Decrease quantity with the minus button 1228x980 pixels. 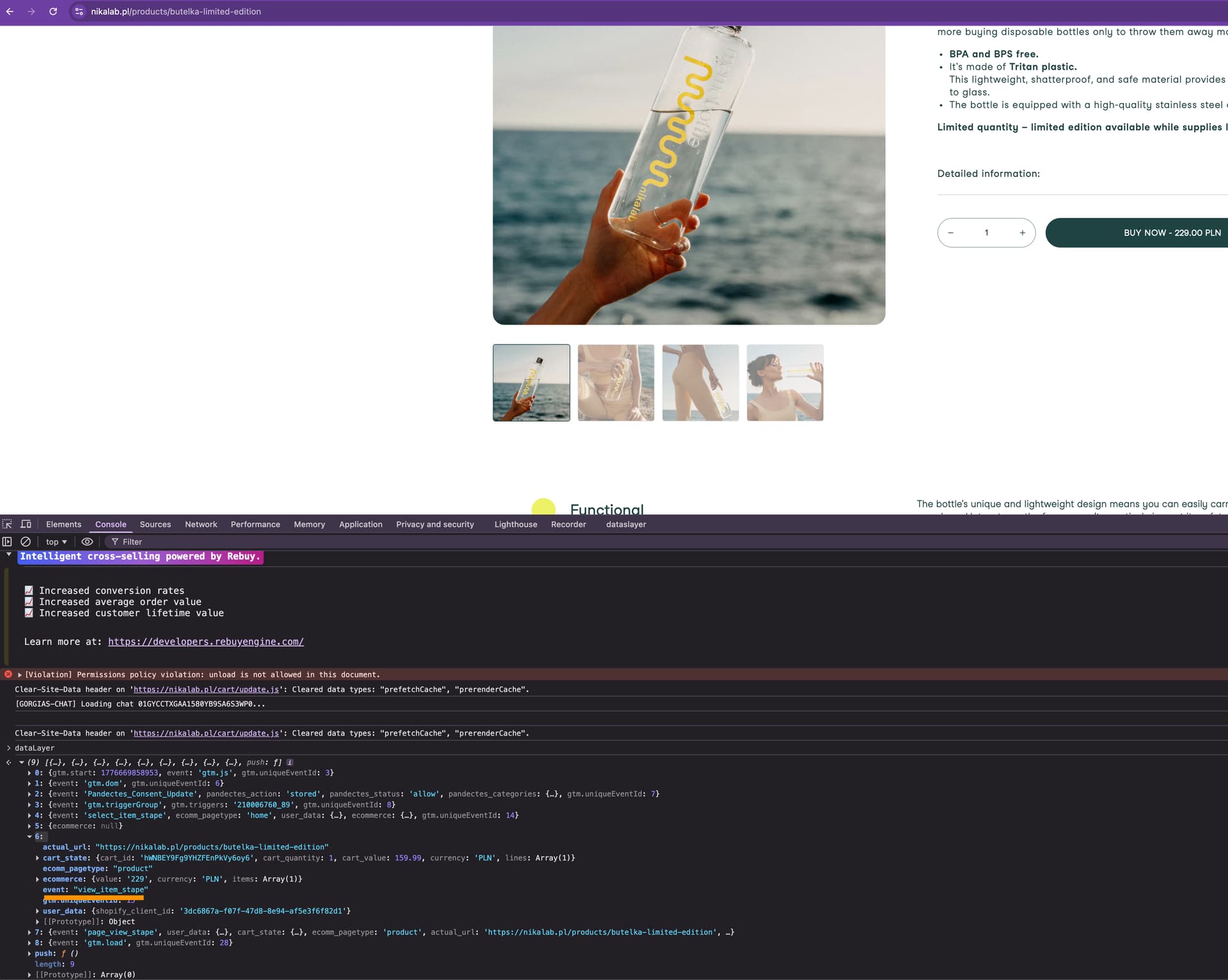click(x=950, y=233)
